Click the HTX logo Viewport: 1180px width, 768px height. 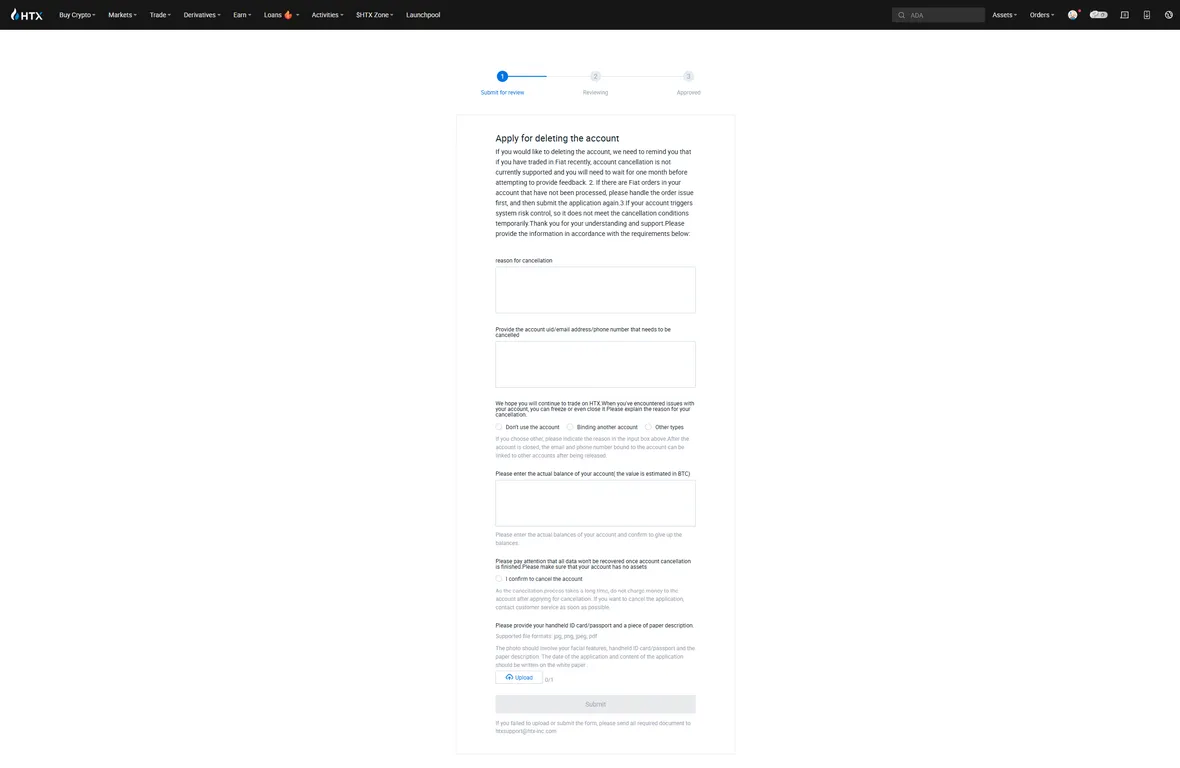click(26, 14)
